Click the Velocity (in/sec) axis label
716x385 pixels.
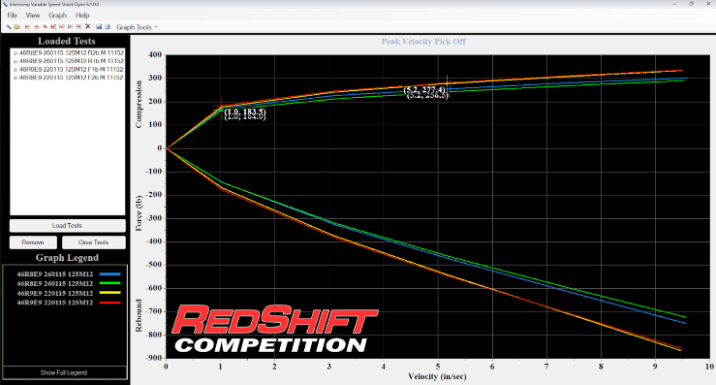point(437,376)
